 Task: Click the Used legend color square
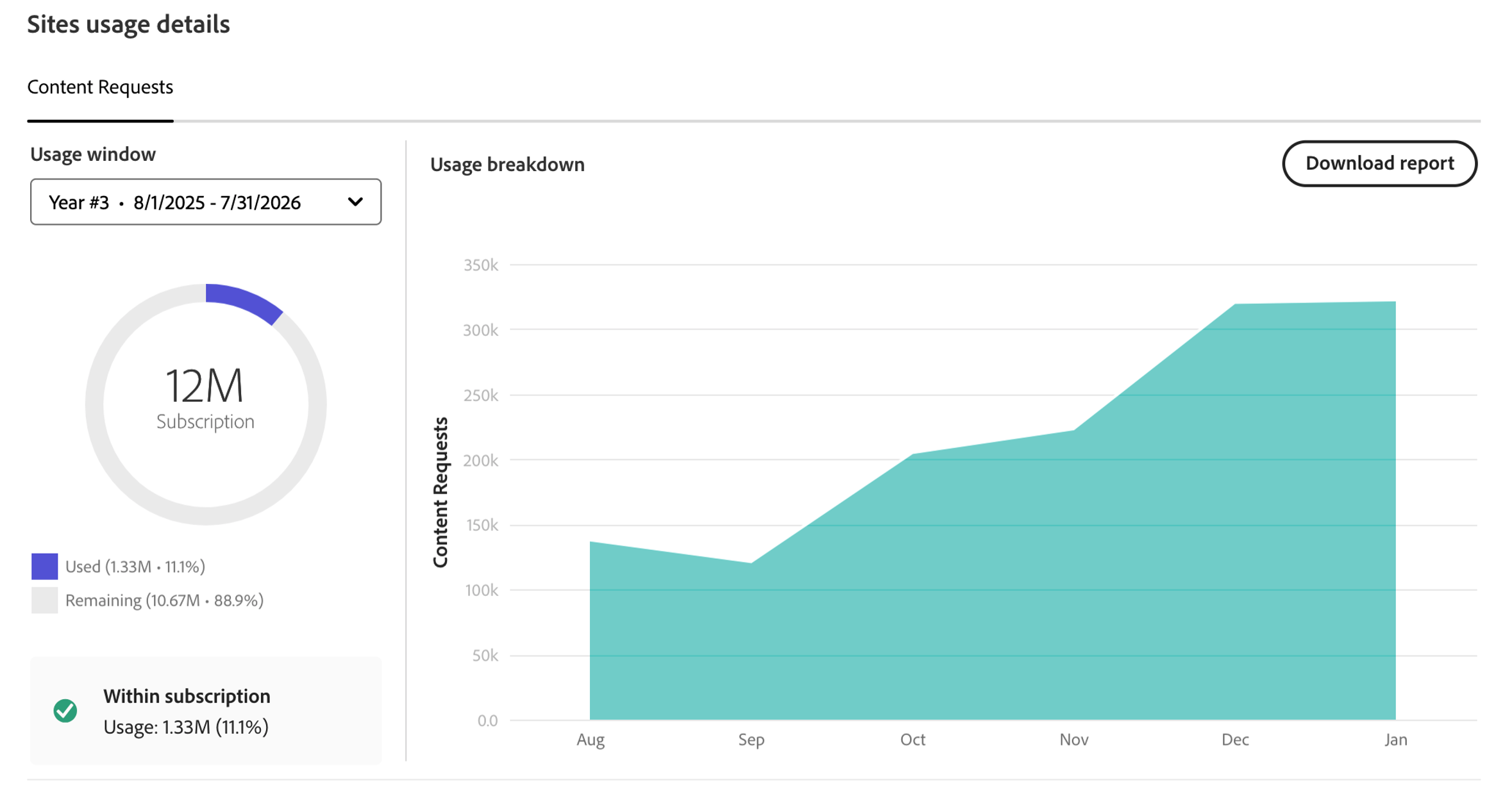[x=44, y=566]
